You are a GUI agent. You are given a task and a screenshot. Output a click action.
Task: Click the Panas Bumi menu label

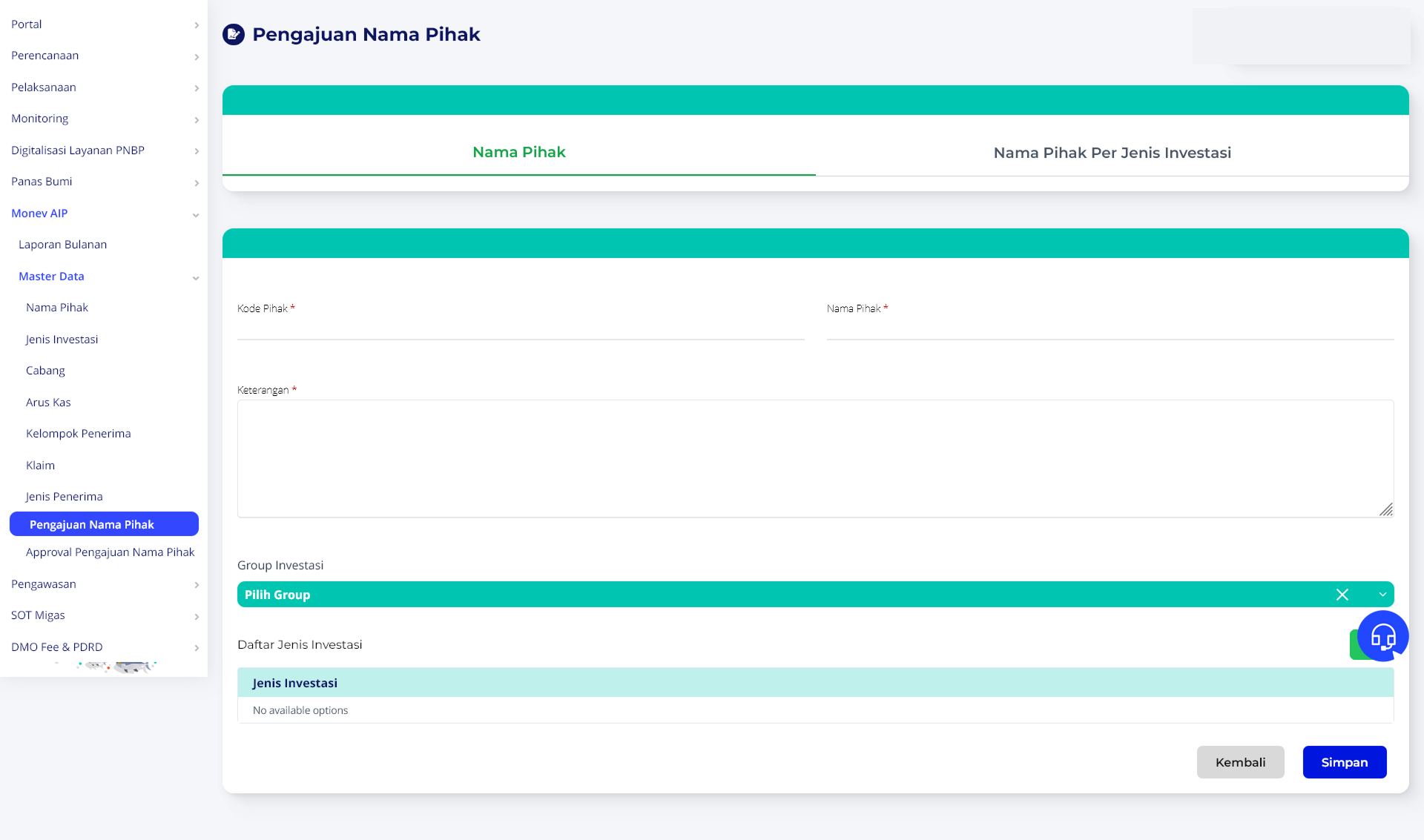(42, 182)
